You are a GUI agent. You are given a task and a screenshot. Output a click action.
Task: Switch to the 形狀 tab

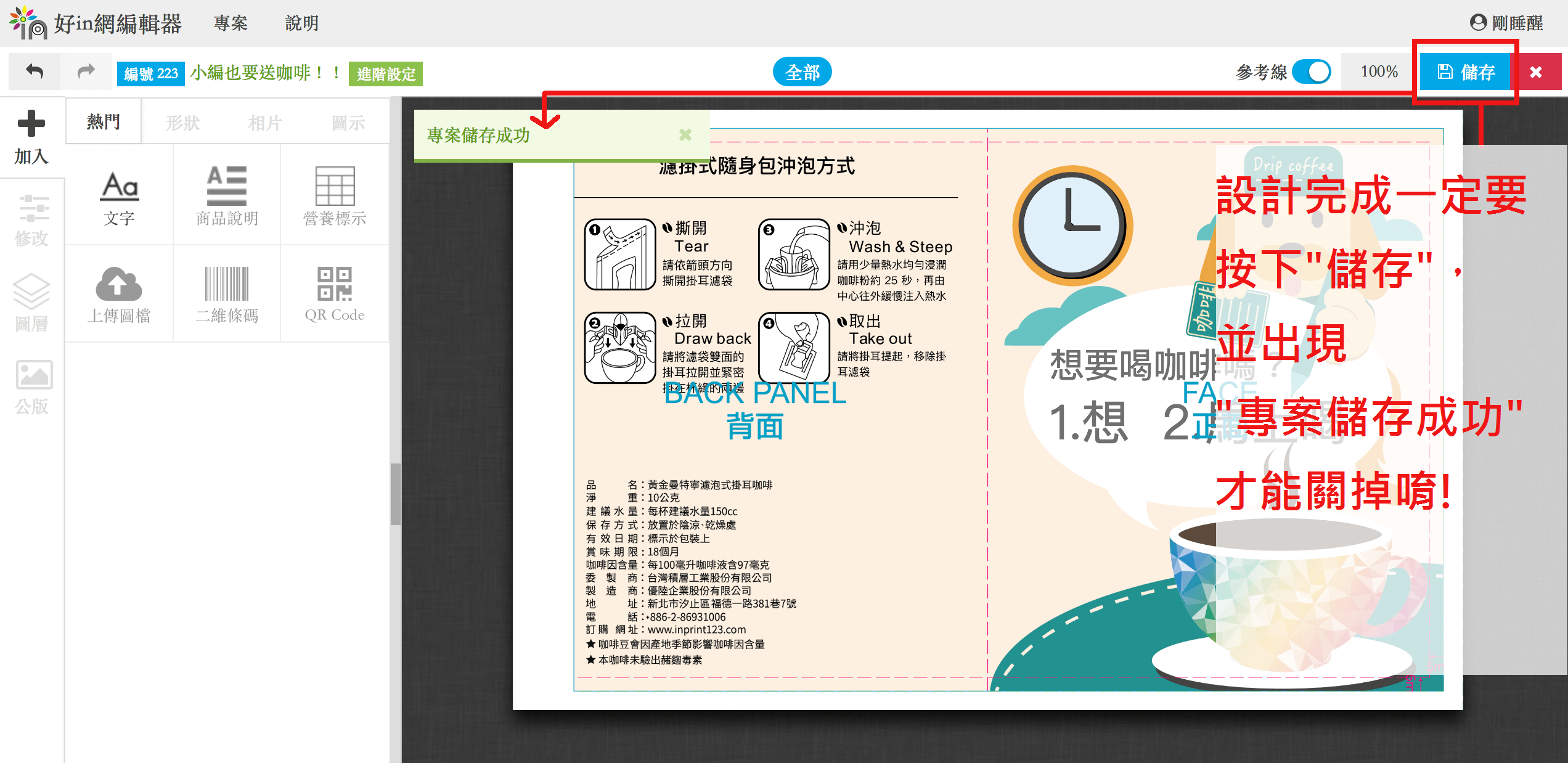point(182,123)
